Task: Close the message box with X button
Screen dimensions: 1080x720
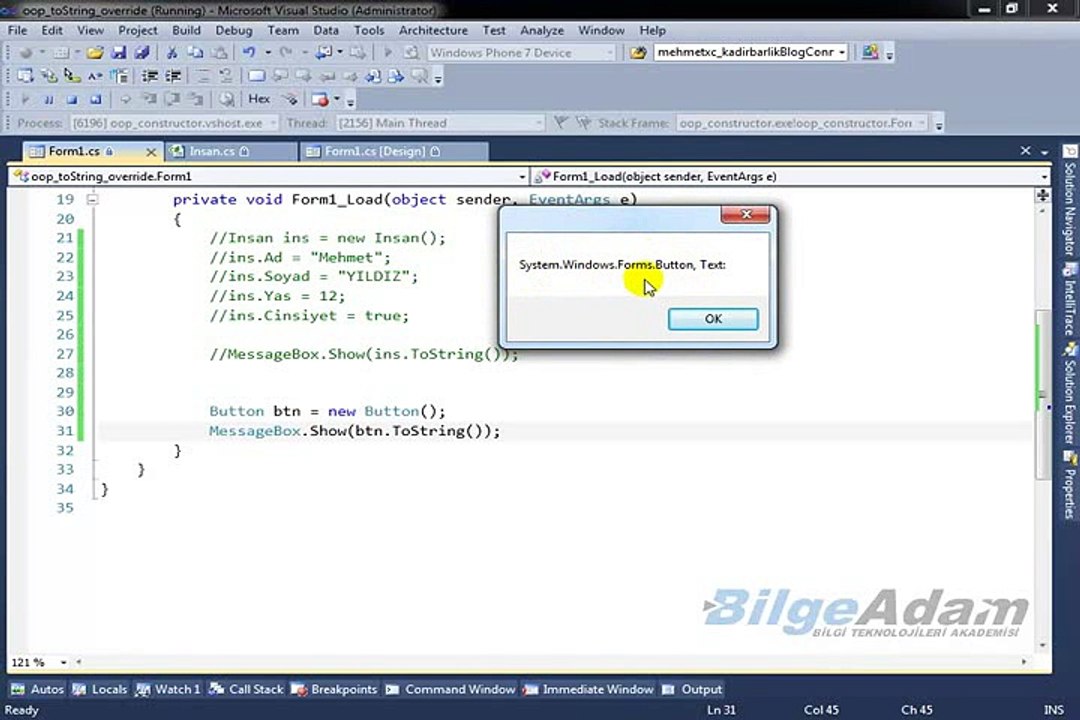Action: [x=745, y=214]
